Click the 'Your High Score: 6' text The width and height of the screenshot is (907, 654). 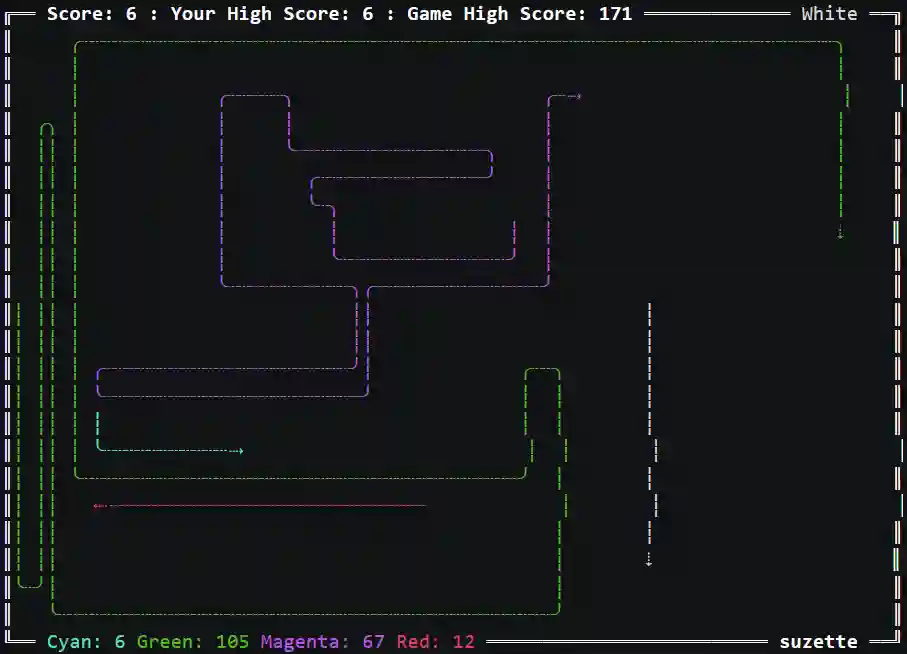[x=272, y=14]
